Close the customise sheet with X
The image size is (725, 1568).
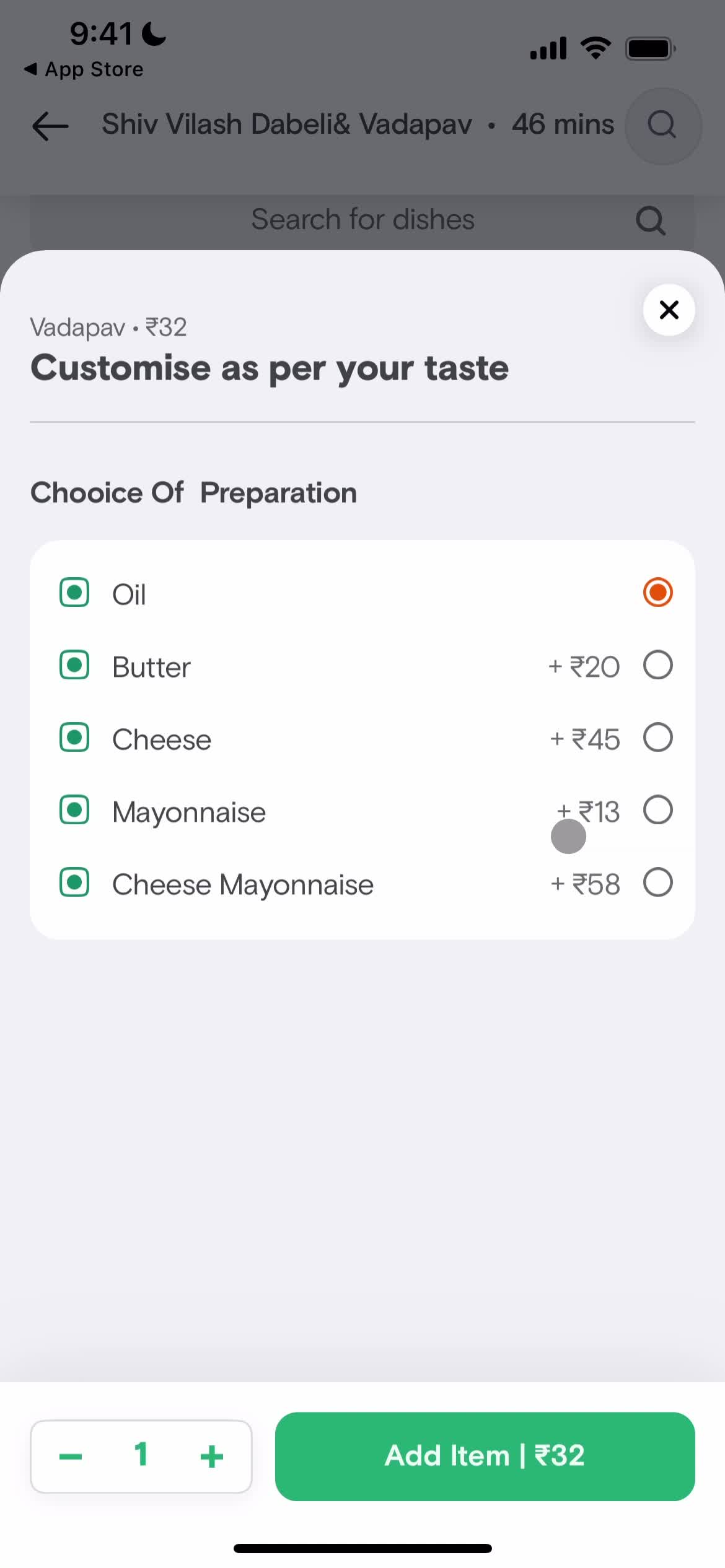[669, 310]
